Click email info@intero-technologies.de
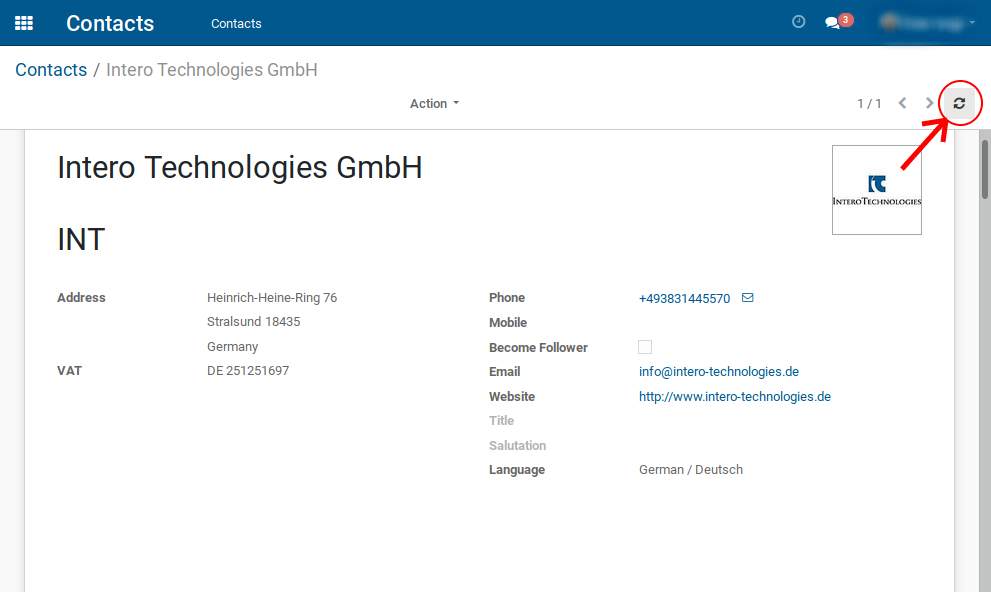The image size is (991, 592). [719, 372]
